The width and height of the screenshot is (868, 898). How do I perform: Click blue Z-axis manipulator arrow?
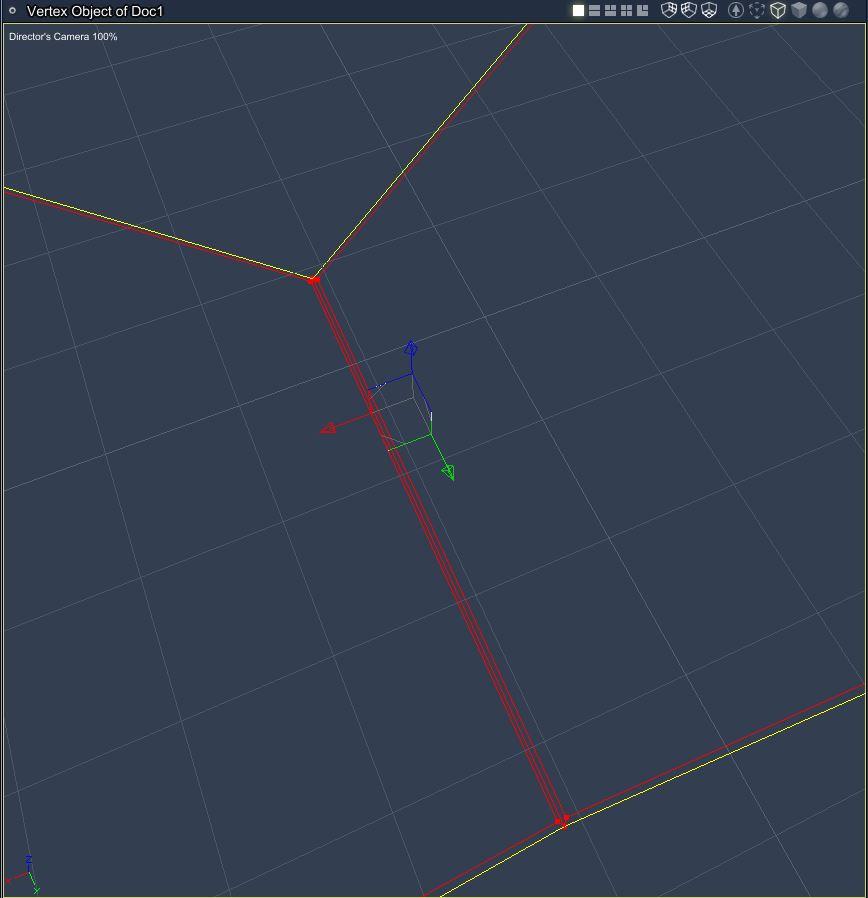point(411,348)
